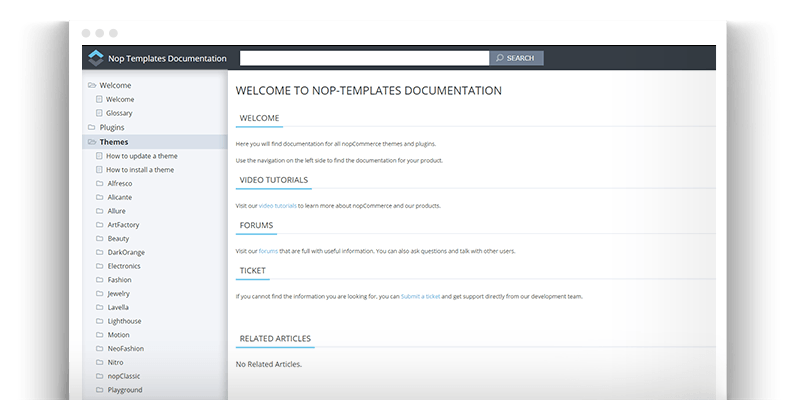Open the Motion theme entry

coord(119,335)
